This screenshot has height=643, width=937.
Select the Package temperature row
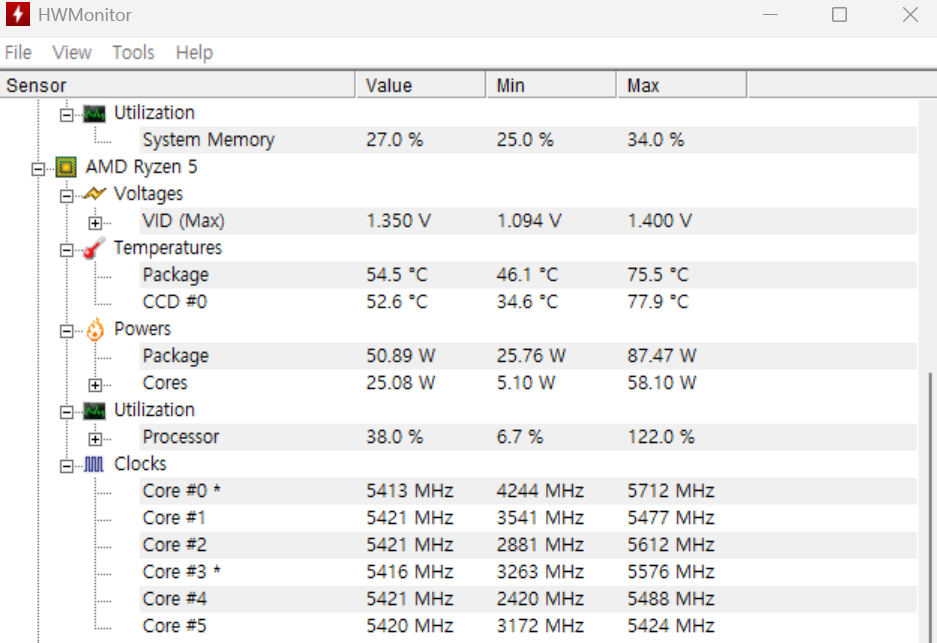pos(528,275)
